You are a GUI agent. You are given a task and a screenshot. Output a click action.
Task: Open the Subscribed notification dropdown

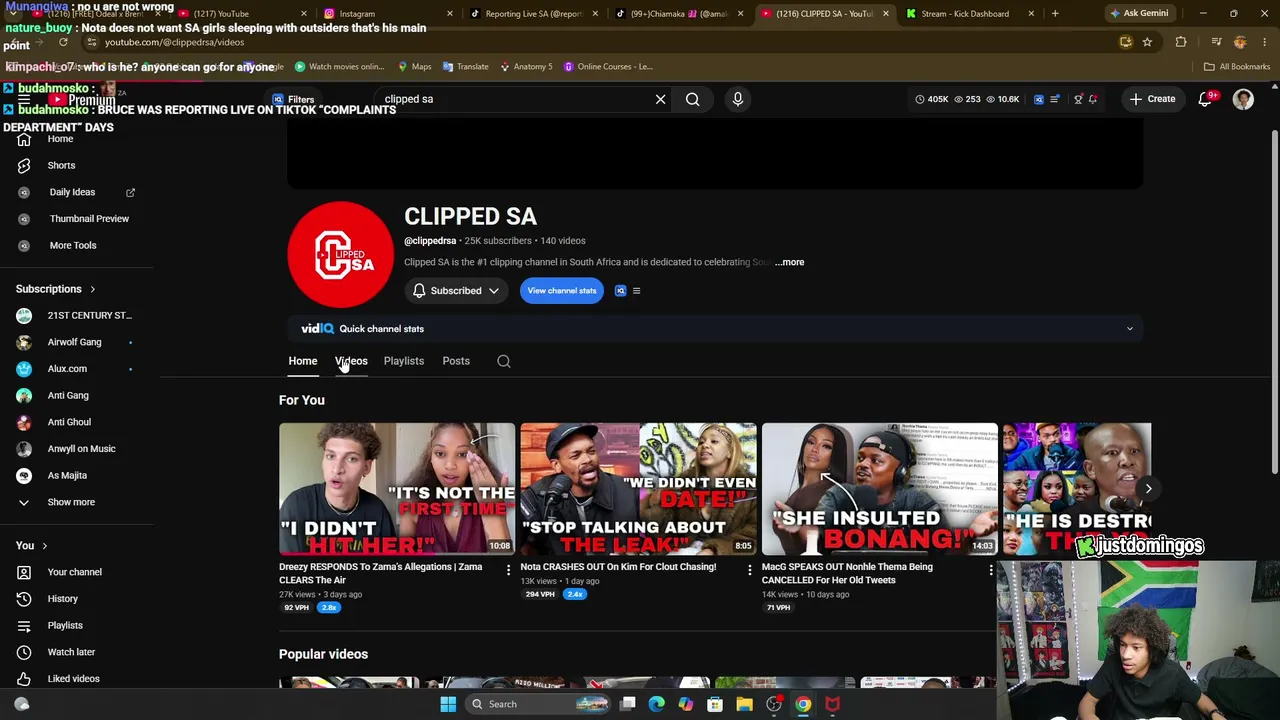(455, 291)
